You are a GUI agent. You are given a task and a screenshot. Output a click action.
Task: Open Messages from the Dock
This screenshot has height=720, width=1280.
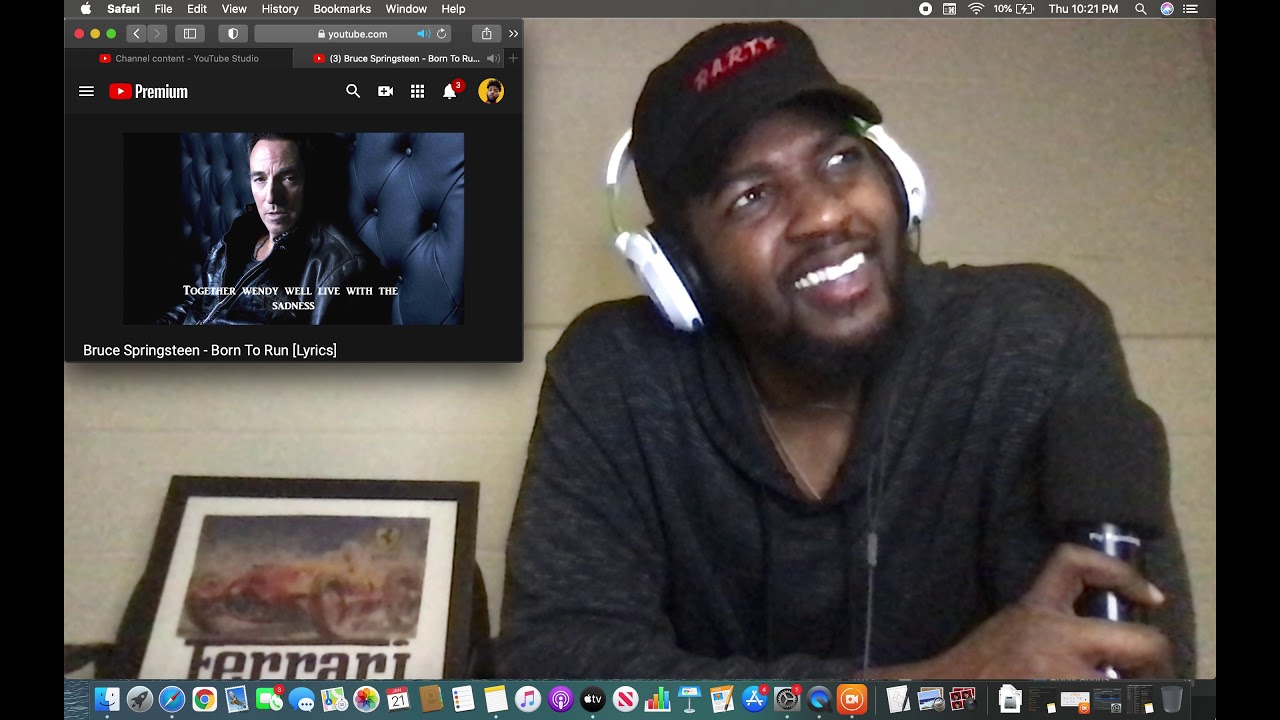click(302, 700)
